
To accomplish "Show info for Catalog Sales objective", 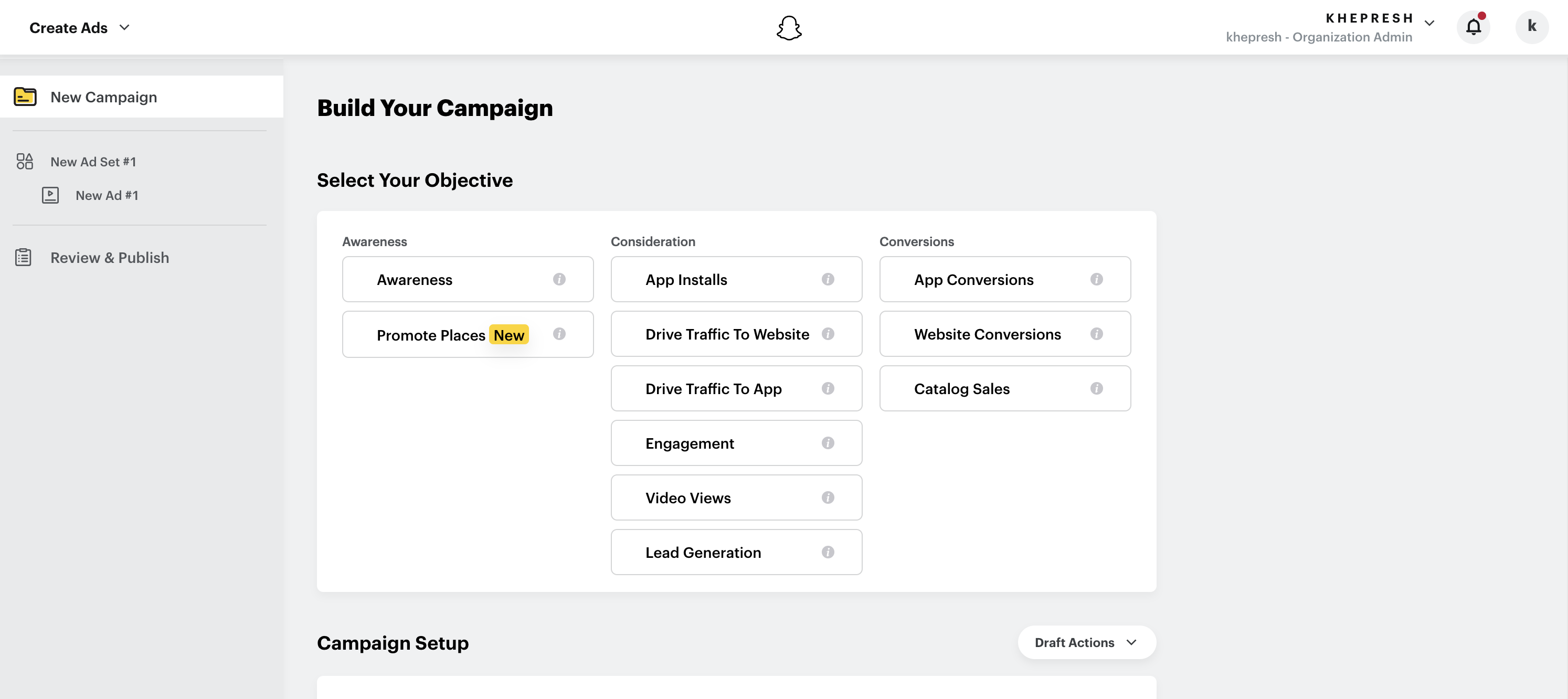I will 1096,388.
